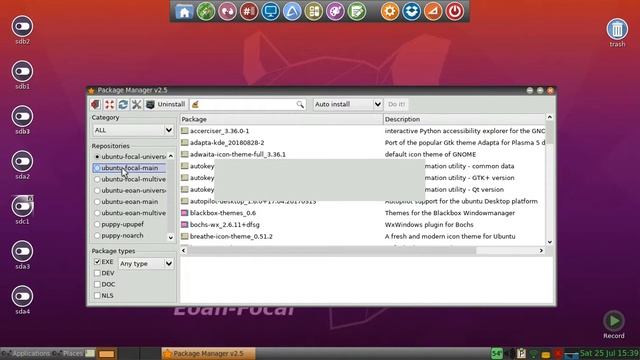
Task: Open the olive calculator dock icon
Action: [x=314, y=11]
